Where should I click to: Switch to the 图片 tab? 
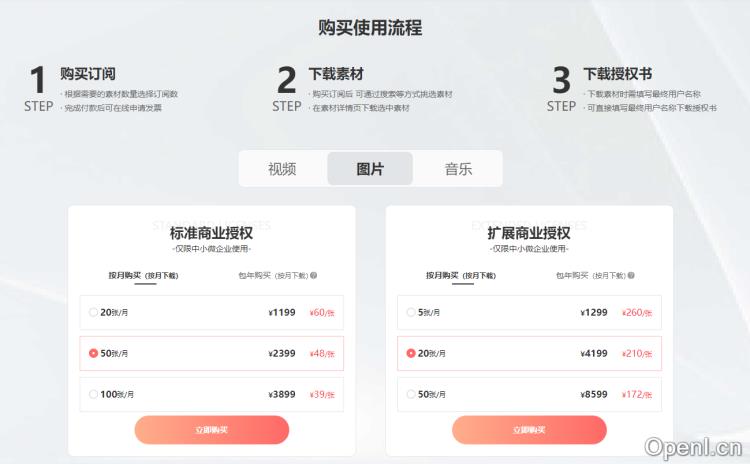pyautogui.click(x=370, y=168)
